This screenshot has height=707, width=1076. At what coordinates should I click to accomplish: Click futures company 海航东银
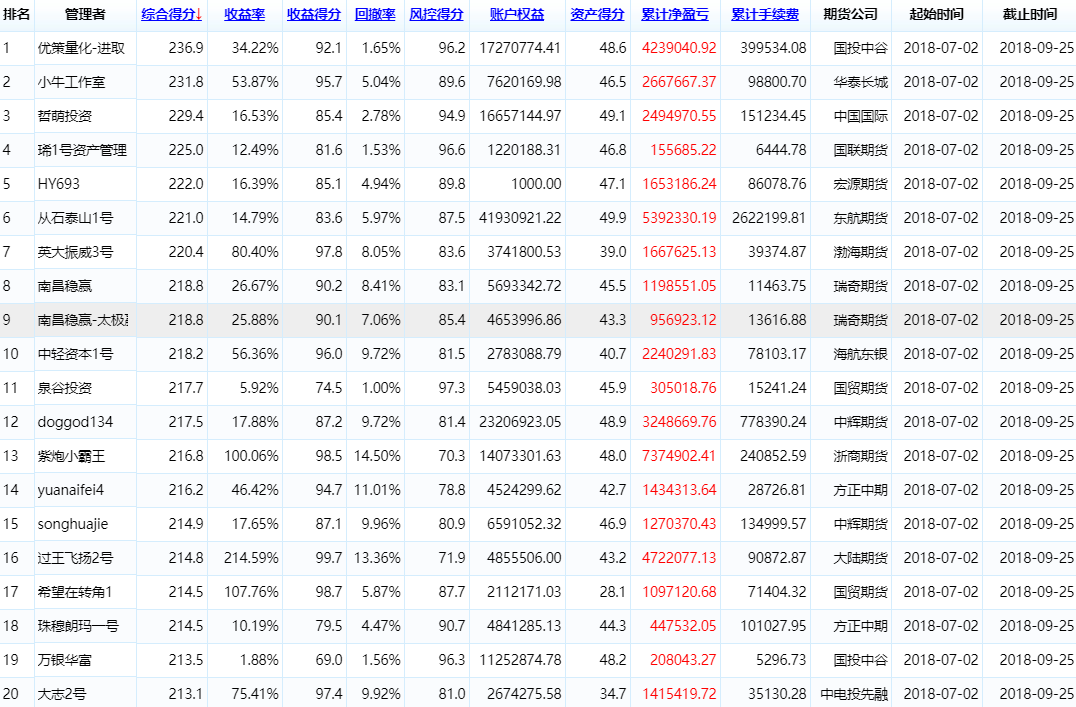coord(861,354)
